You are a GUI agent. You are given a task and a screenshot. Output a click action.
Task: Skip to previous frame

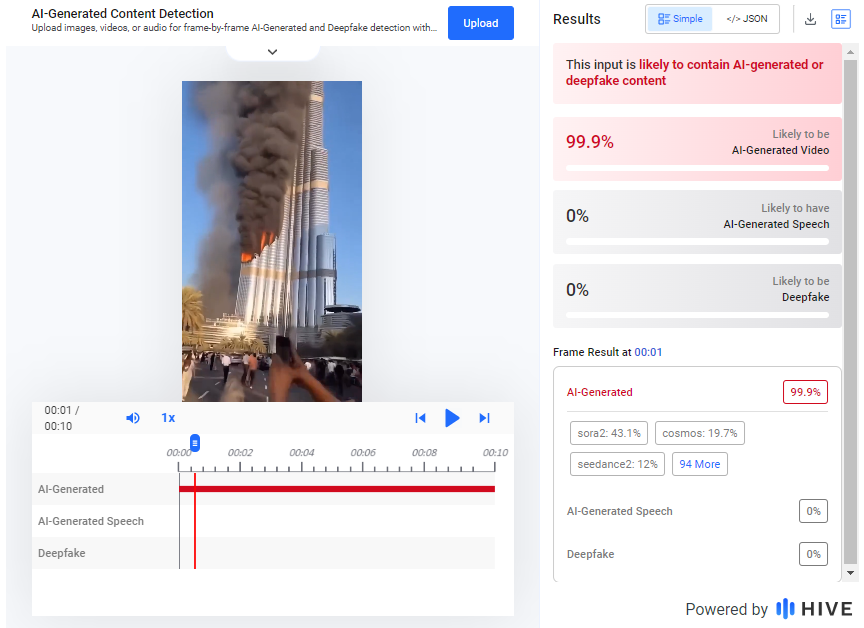(x=420, y=418)
